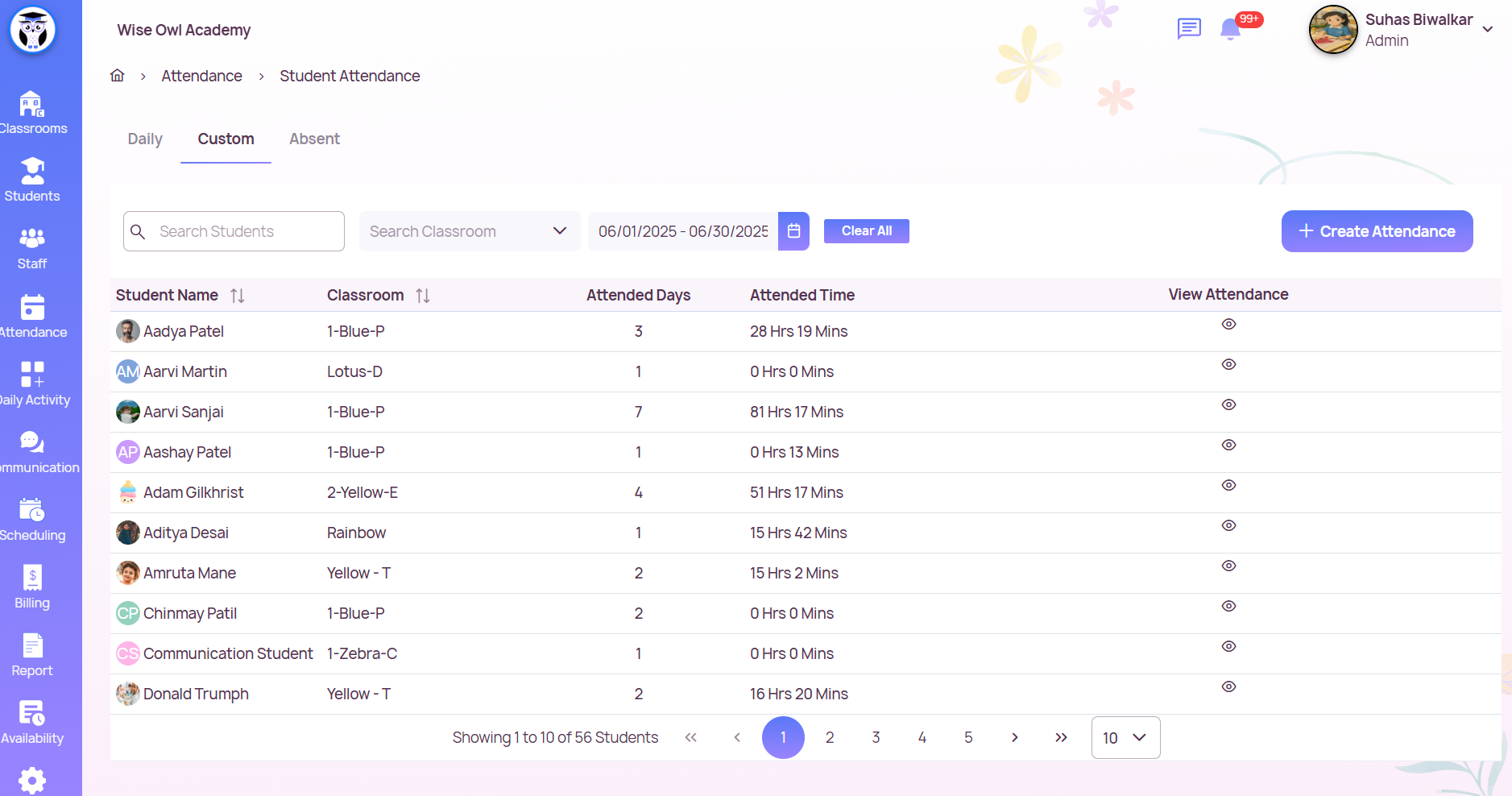
Task: Open the date range calendar picker
Action: pos(793,231)
